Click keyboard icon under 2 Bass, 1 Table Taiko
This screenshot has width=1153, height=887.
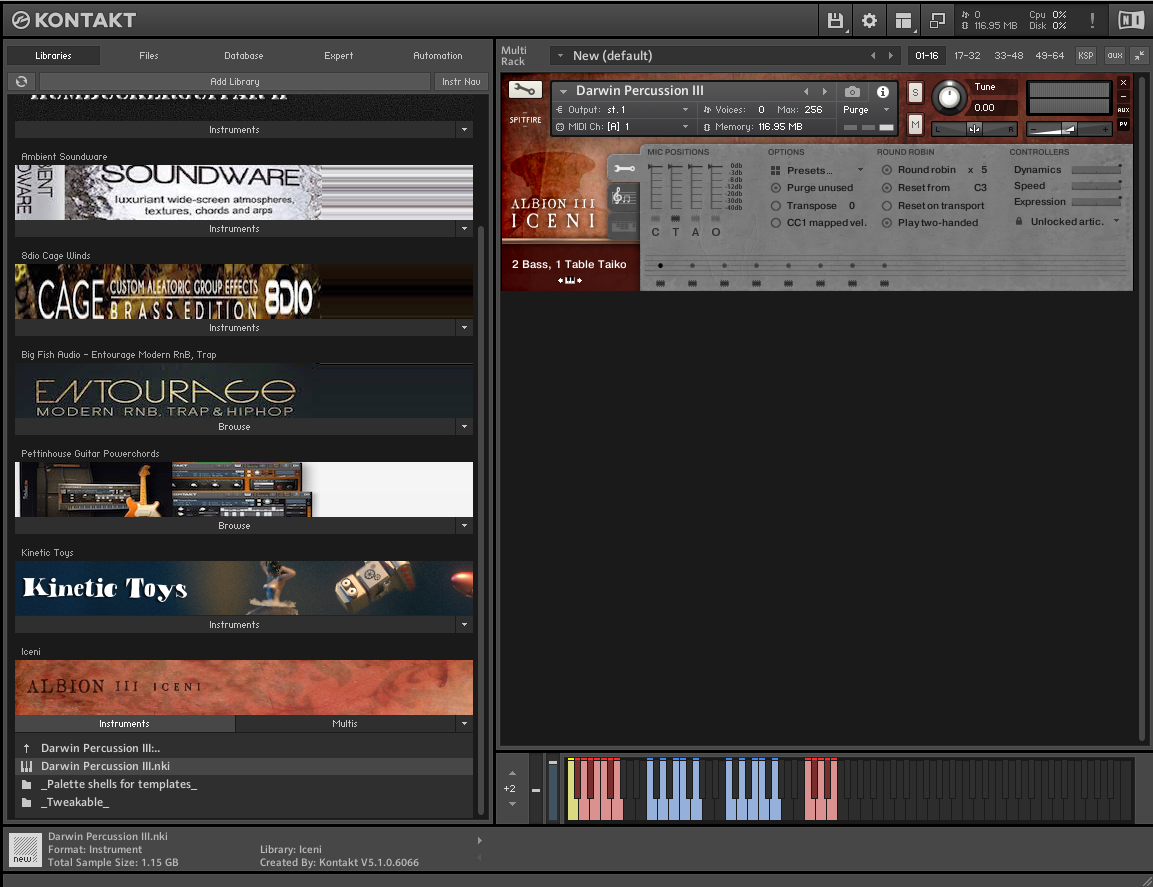(570, 280)
